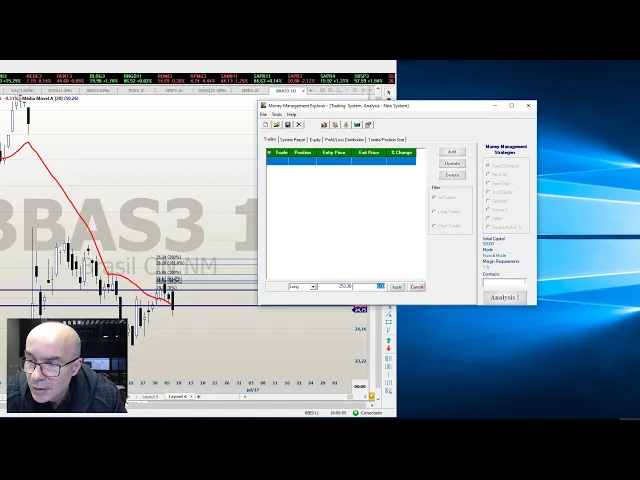The width and height of the screenshot is (640, 480).
Task: Click the two-column layout icon in chart sidebar
Action: 389,358
